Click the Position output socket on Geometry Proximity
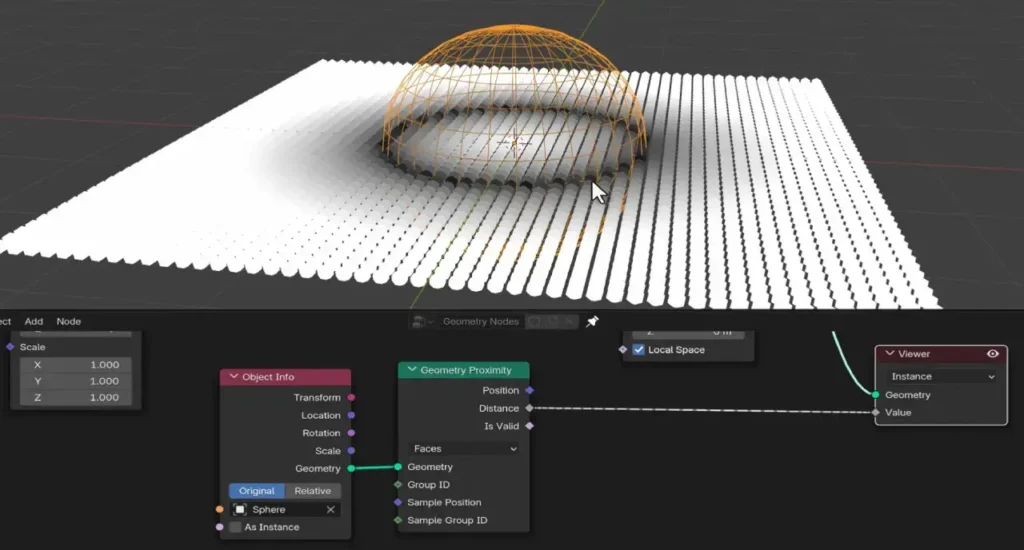The image size is (1024, 550). pos(529,390)
